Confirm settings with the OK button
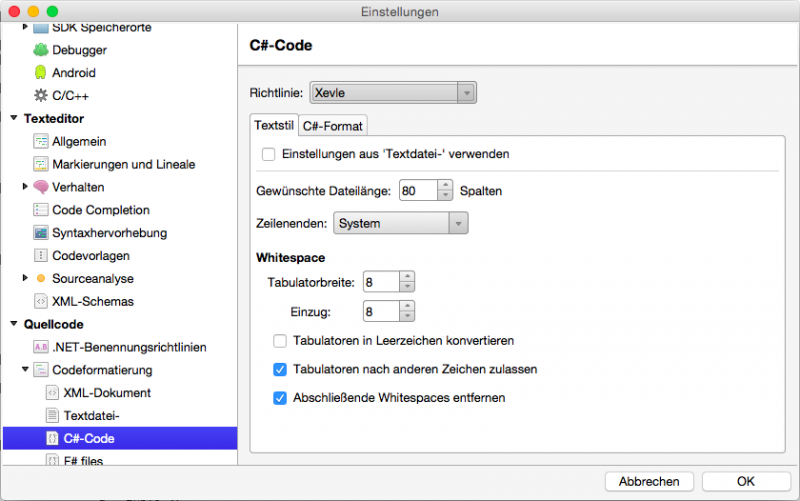The width and height of the screenshot is (800, 501). pyautogui.click(x=746, y=481)
